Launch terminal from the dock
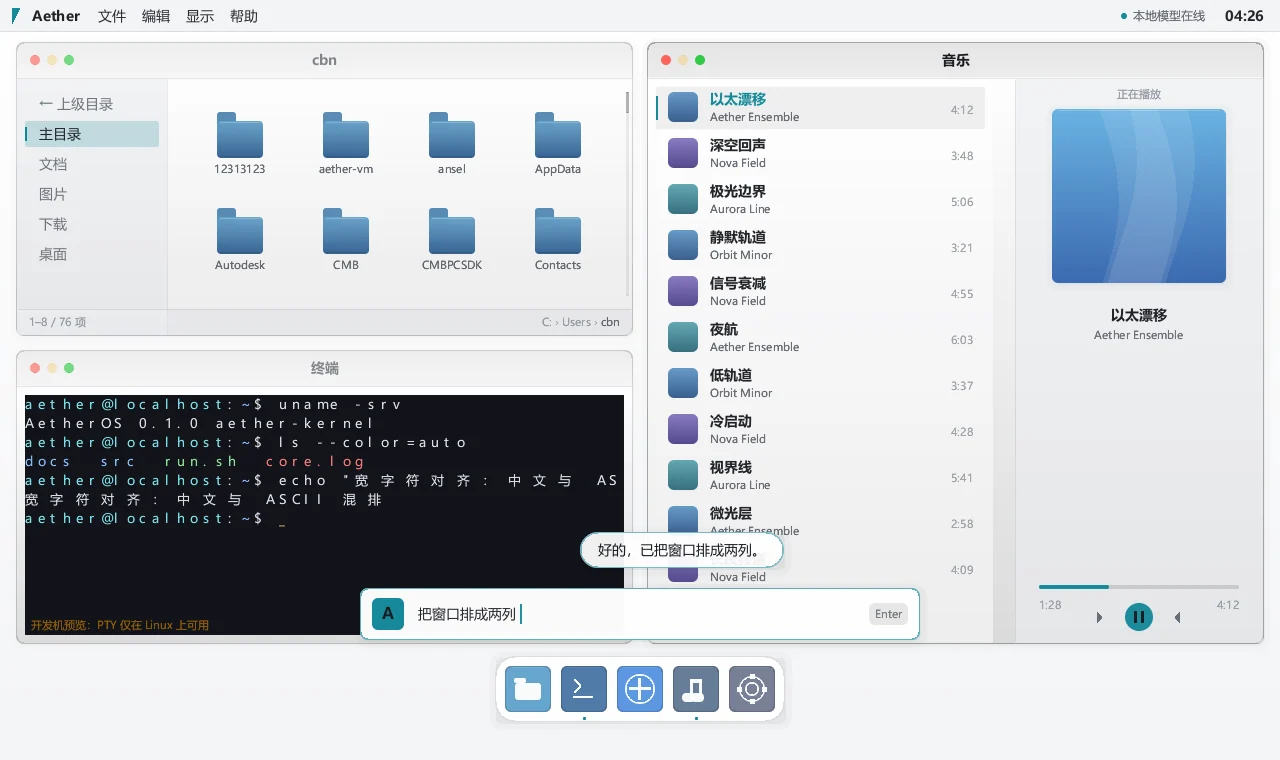This screenshot has height=760, width=1280. pos(584,689)
